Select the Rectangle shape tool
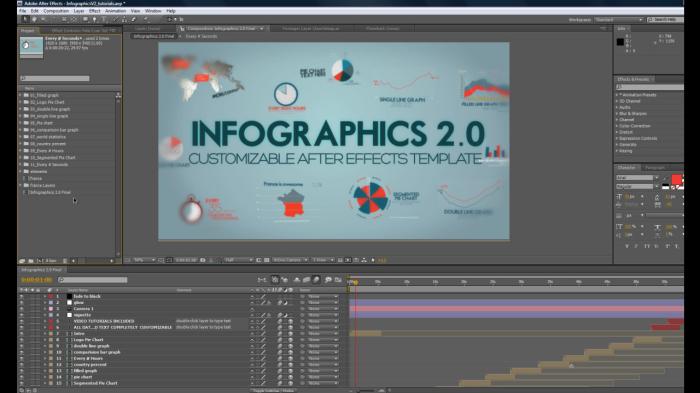Screen dimensions: 700x393 click(x=85, y=19)
